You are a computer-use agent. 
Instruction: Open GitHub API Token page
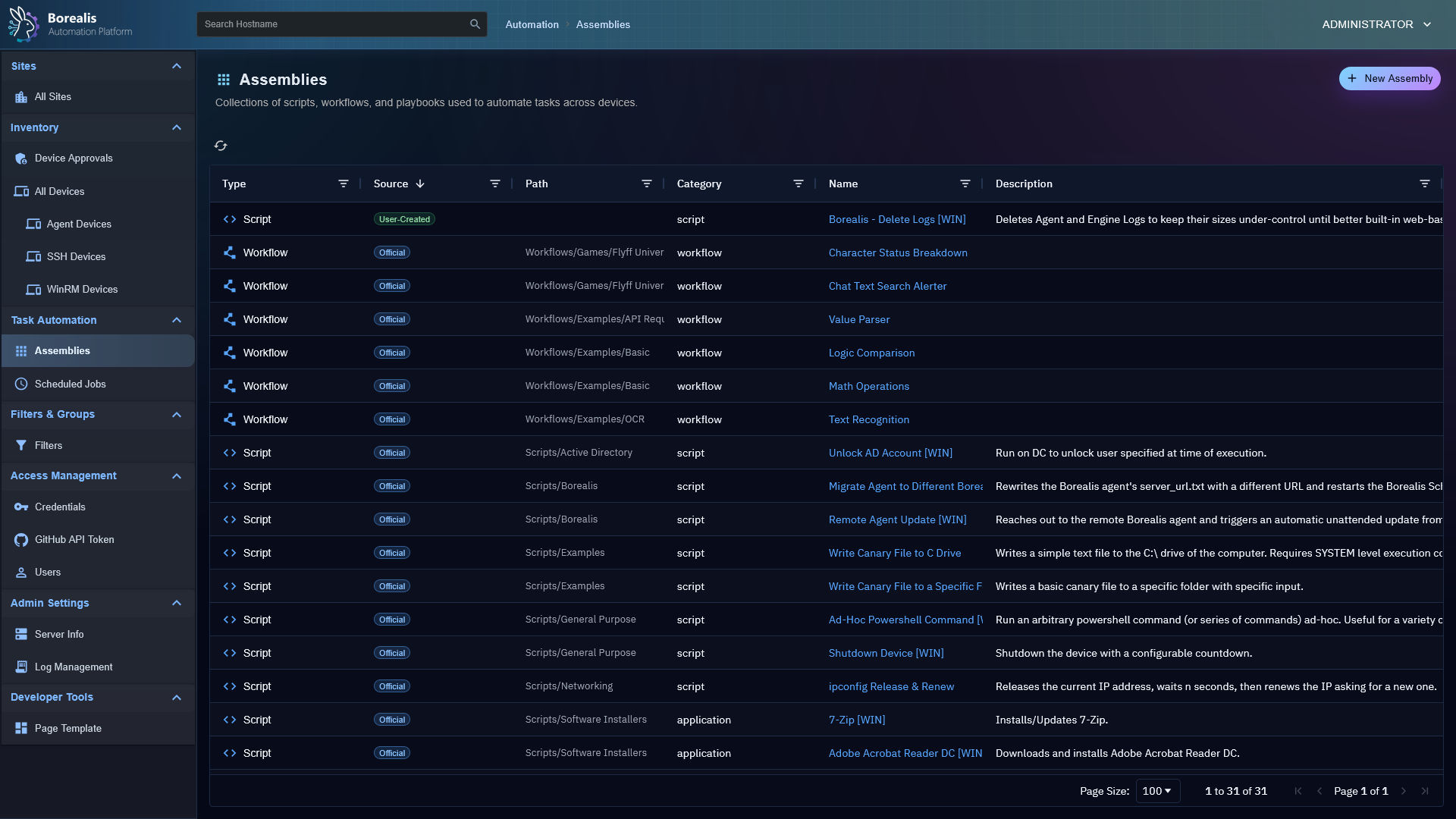(74, 539)
